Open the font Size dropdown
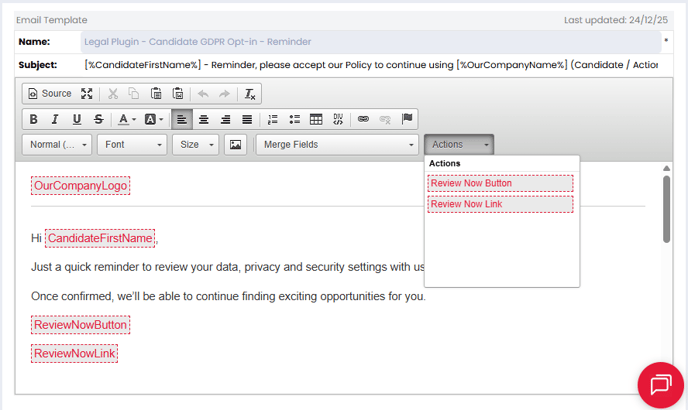The width and height of the screenshot is (688, 410). point(196,144)
